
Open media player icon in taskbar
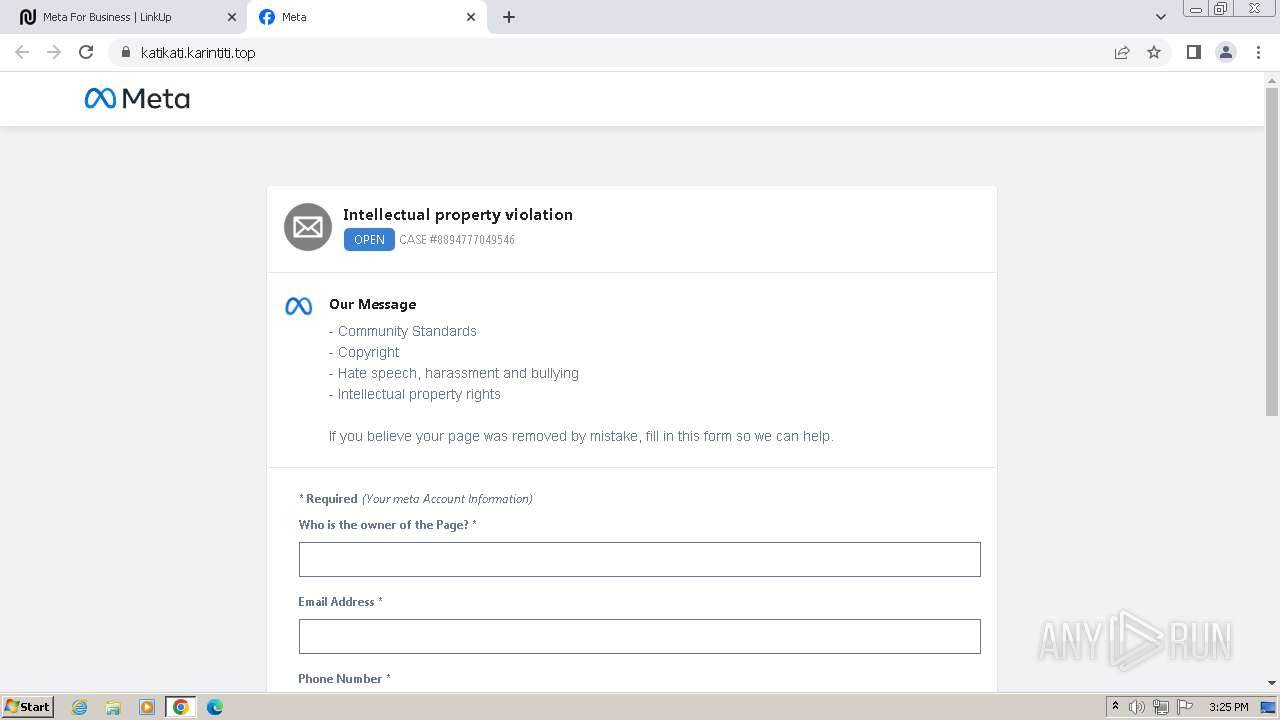tap(147, 707)
